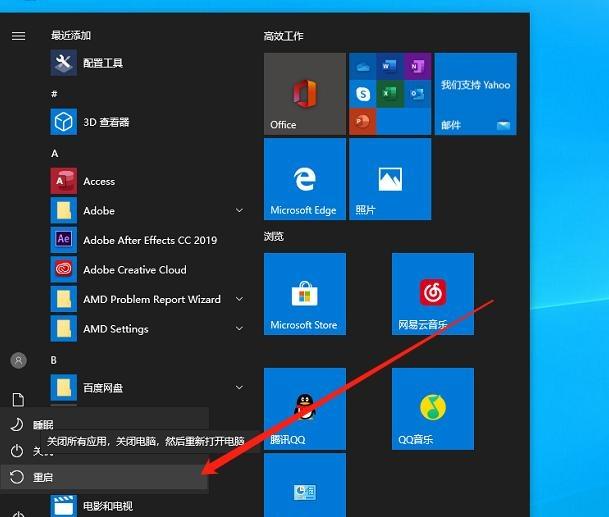The width and height of the screenshot is (609, 517).
Task: Open Skype icon in Office tile group
Action: coord(363,94)
